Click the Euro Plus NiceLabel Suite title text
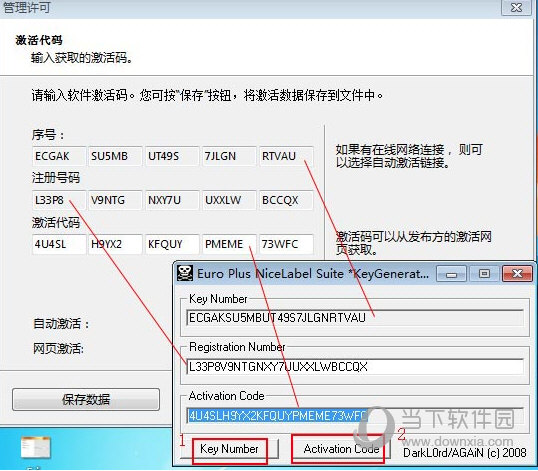The image size is (538, 471). [x=313, y=274]
